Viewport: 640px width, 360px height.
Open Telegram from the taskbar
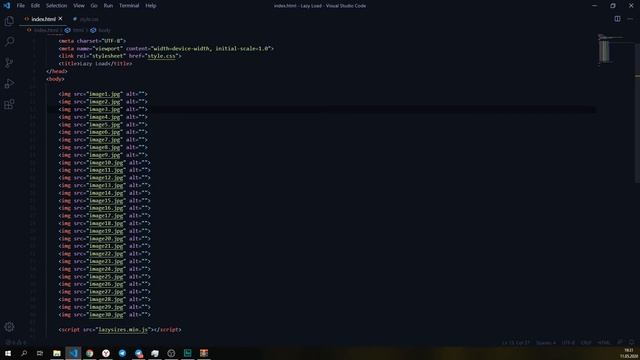[122, 353]
